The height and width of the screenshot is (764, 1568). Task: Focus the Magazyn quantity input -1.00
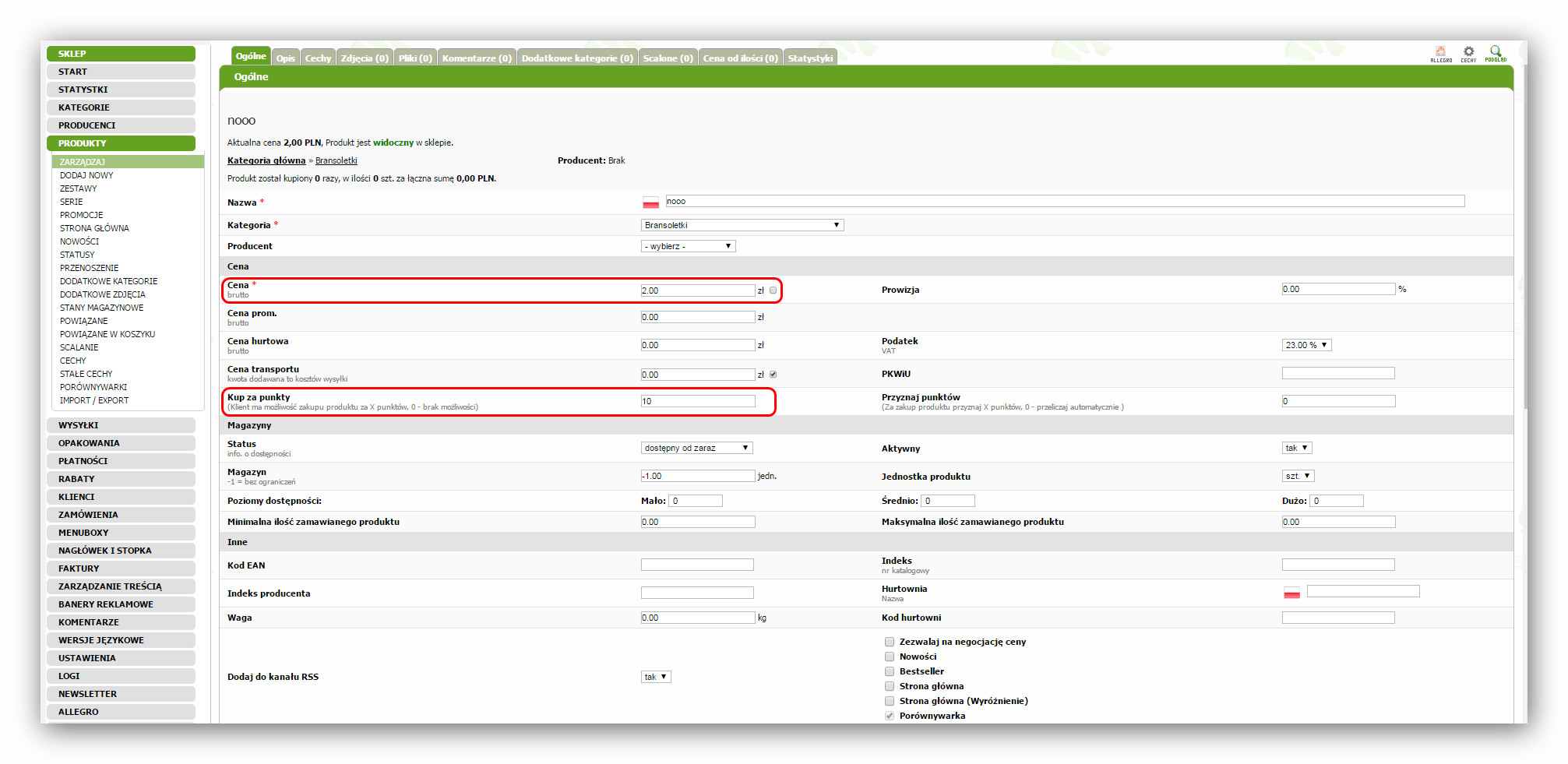[x=698, y=476]
